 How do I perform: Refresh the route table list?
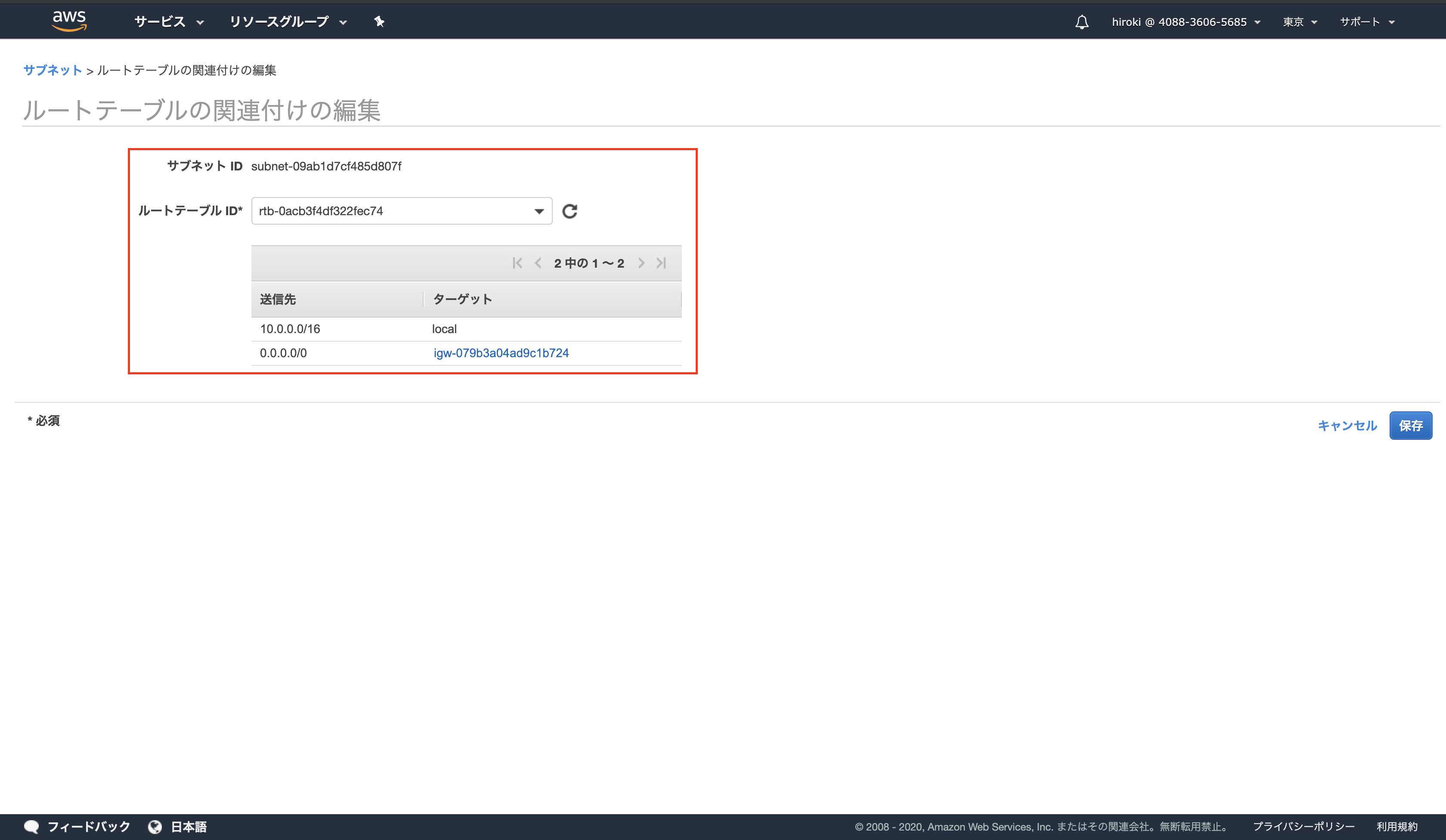click(x=569, y=211)
